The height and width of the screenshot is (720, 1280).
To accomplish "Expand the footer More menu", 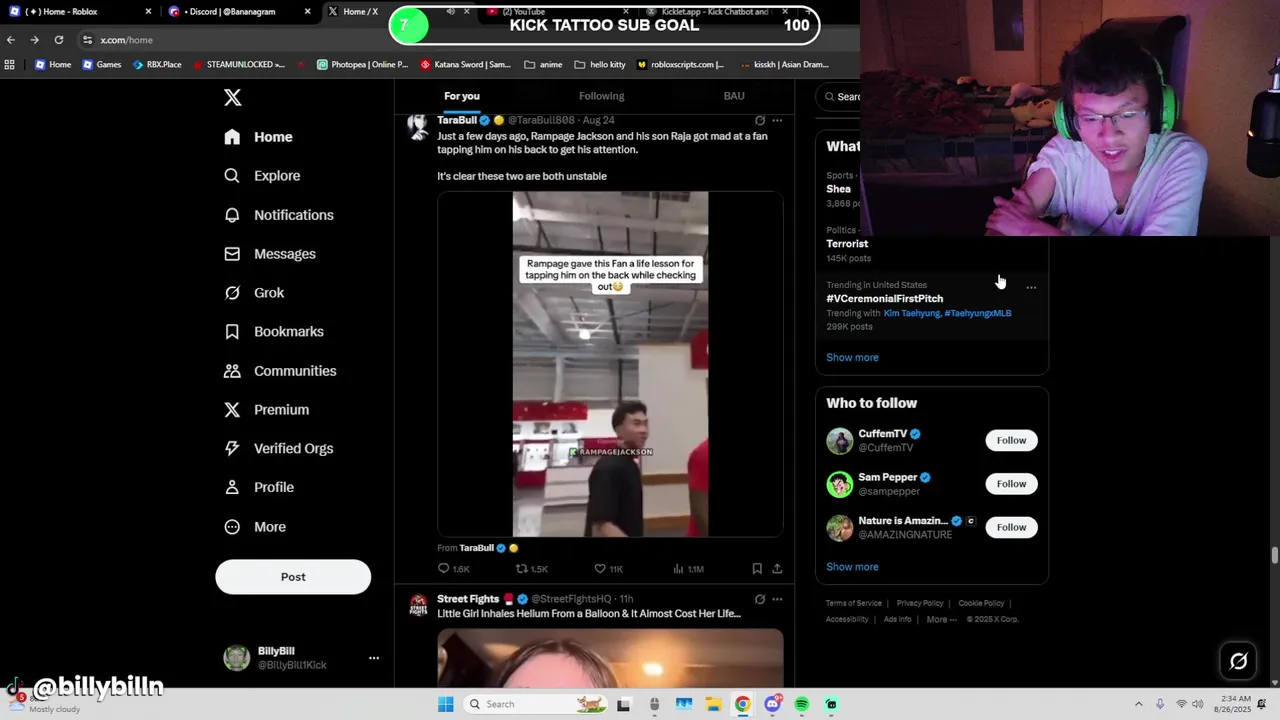I will pyautogui.click(x=941, y=620).
